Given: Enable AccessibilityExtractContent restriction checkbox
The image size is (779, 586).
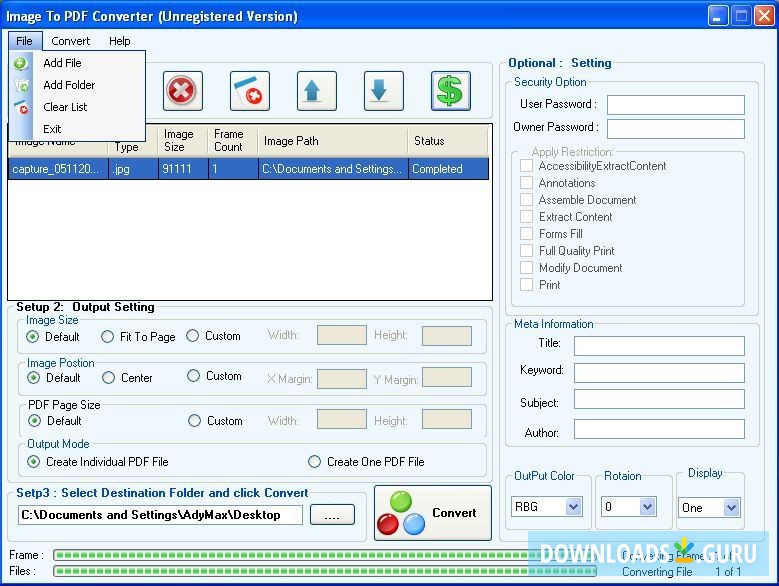Looking at the screenshot, I should tap(526, 165).
